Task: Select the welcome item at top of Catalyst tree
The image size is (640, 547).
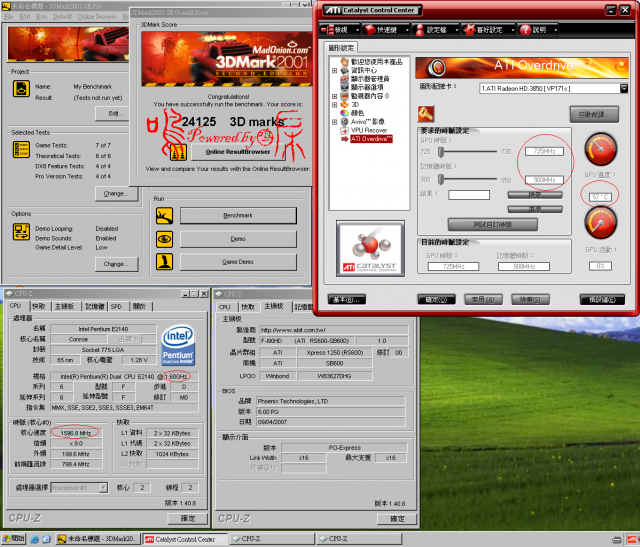Action: (376, 62)
